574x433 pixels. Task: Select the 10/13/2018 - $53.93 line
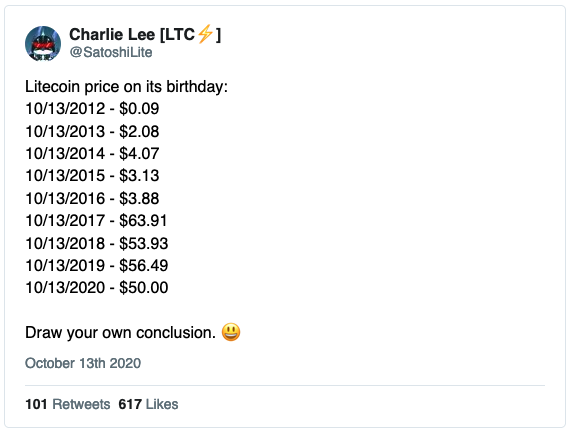[97, 243]
